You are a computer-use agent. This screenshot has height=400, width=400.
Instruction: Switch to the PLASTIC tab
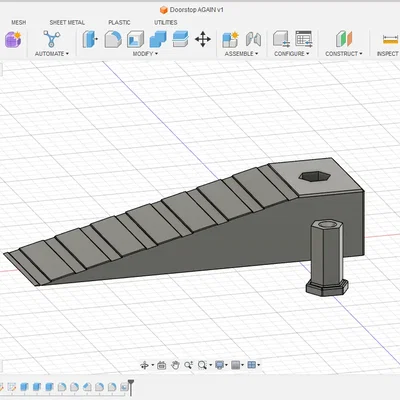(119, 22)
